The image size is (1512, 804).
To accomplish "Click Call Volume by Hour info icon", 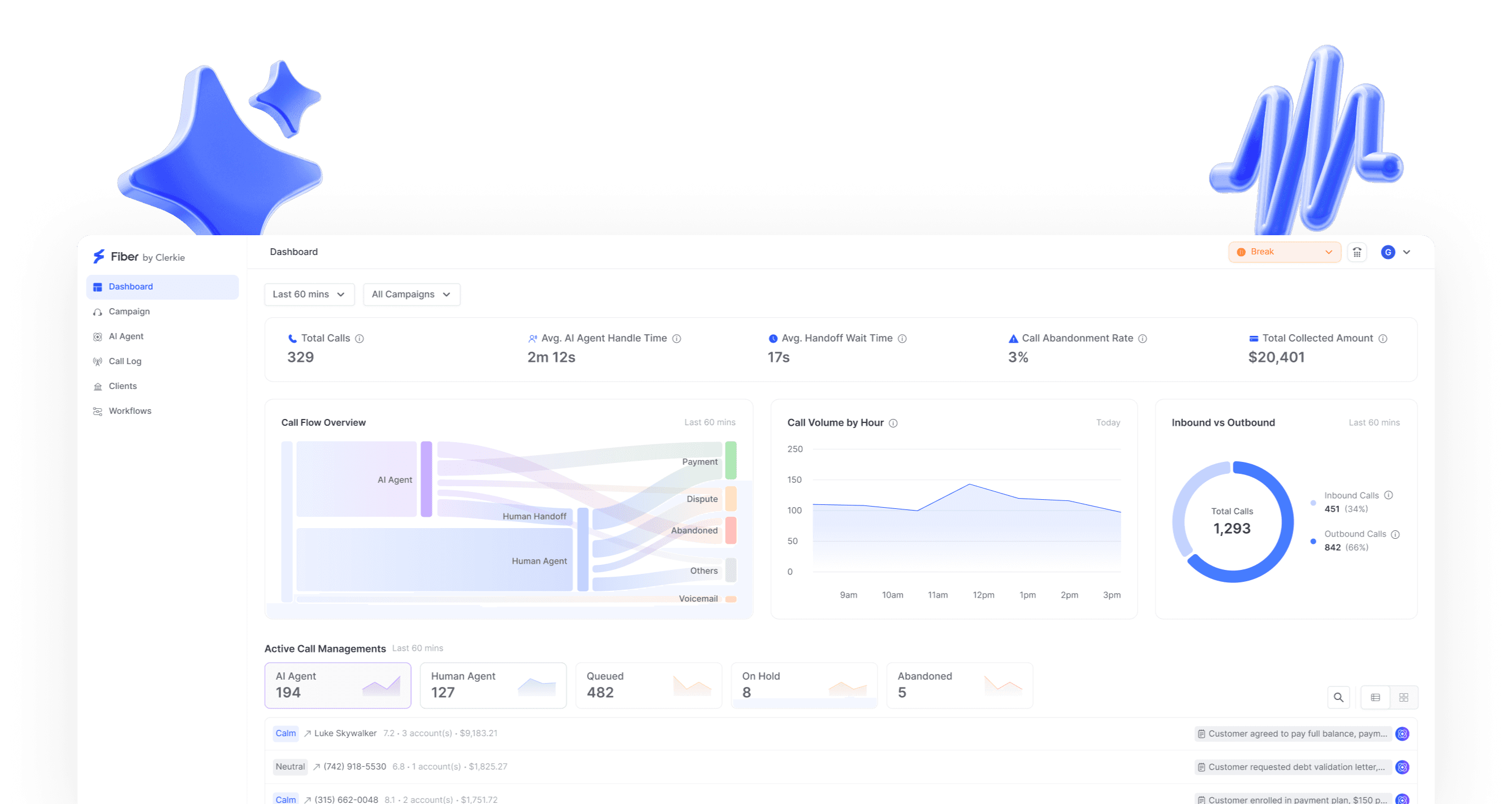I will coord(893,423).
